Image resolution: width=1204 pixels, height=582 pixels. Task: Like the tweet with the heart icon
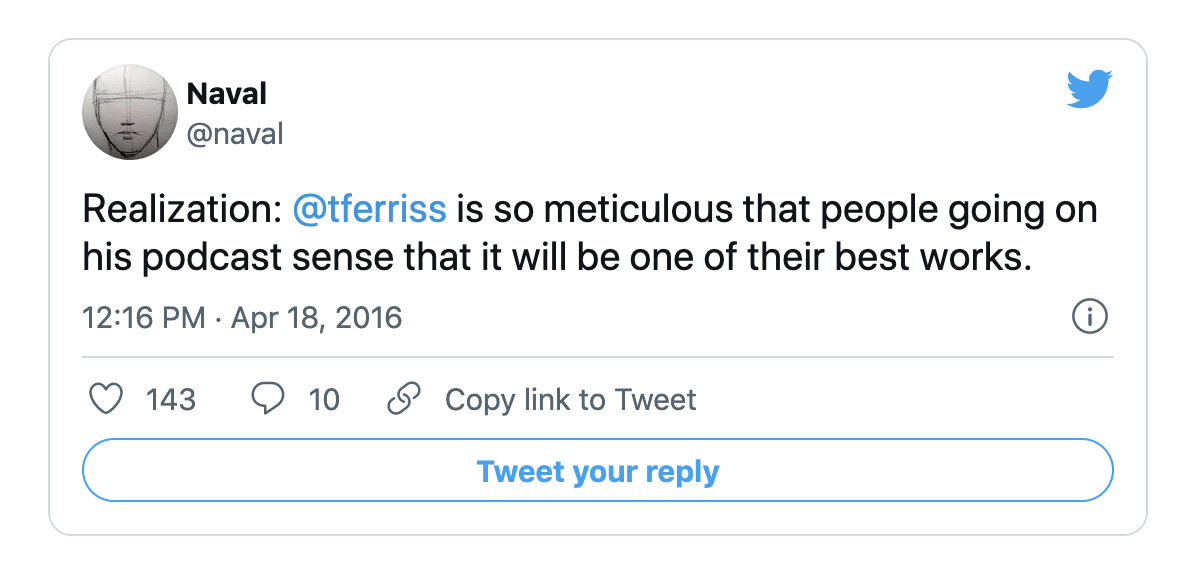click(x=106, y=400)
